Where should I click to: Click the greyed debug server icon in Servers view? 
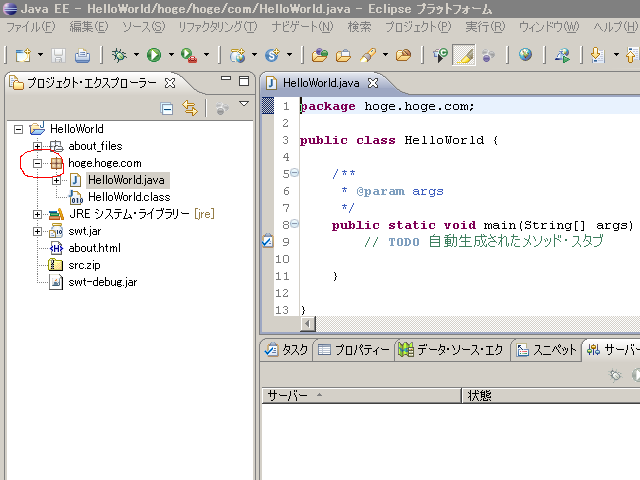pyautogui.click(x=615, y=375)
